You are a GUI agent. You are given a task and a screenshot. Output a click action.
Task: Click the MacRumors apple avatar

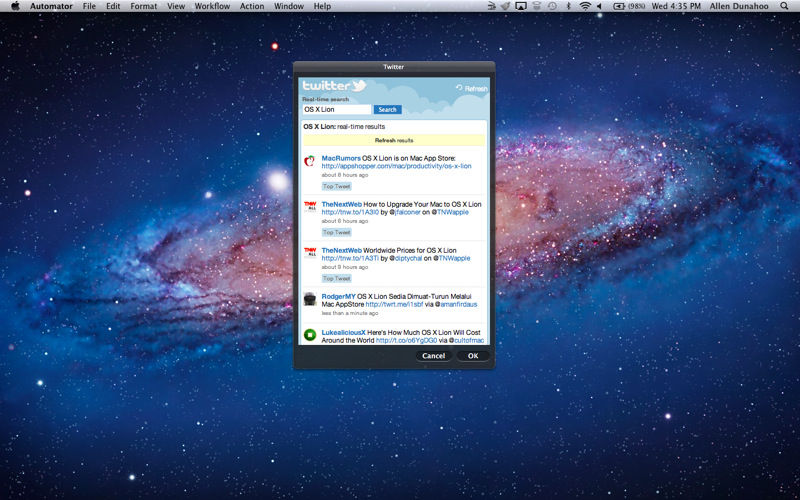(x=310, y=162)
